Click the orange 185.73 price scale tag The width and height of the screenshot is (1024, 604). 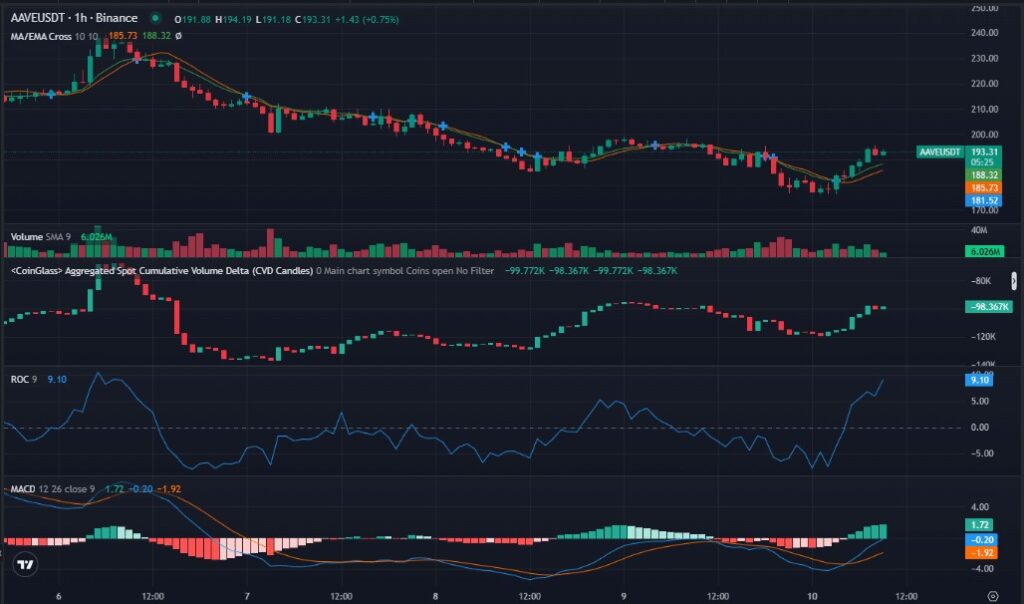pyautogui.click(x=984, y=188)
